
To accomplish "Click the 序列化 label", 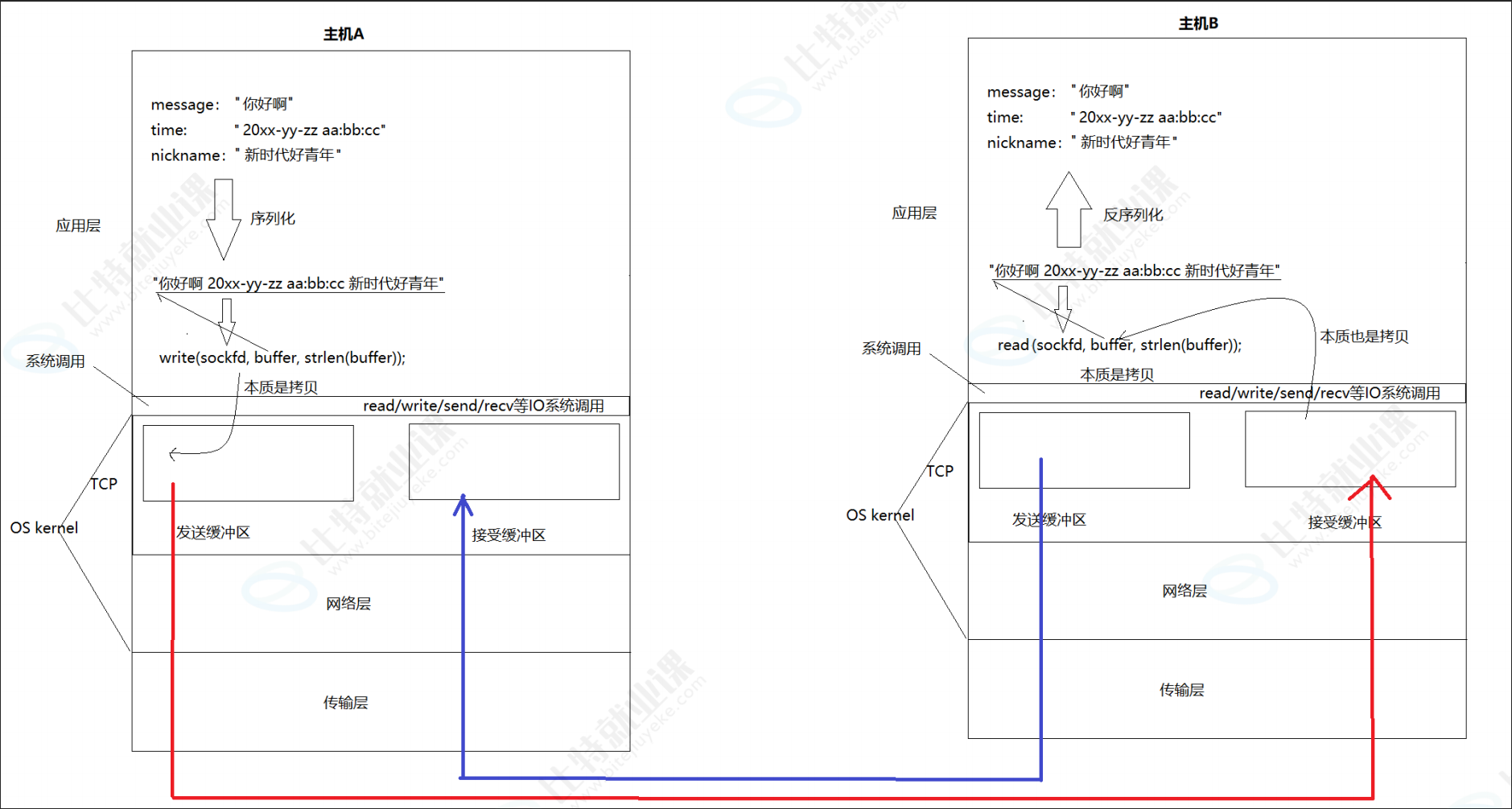I will [x=273, y=218].
